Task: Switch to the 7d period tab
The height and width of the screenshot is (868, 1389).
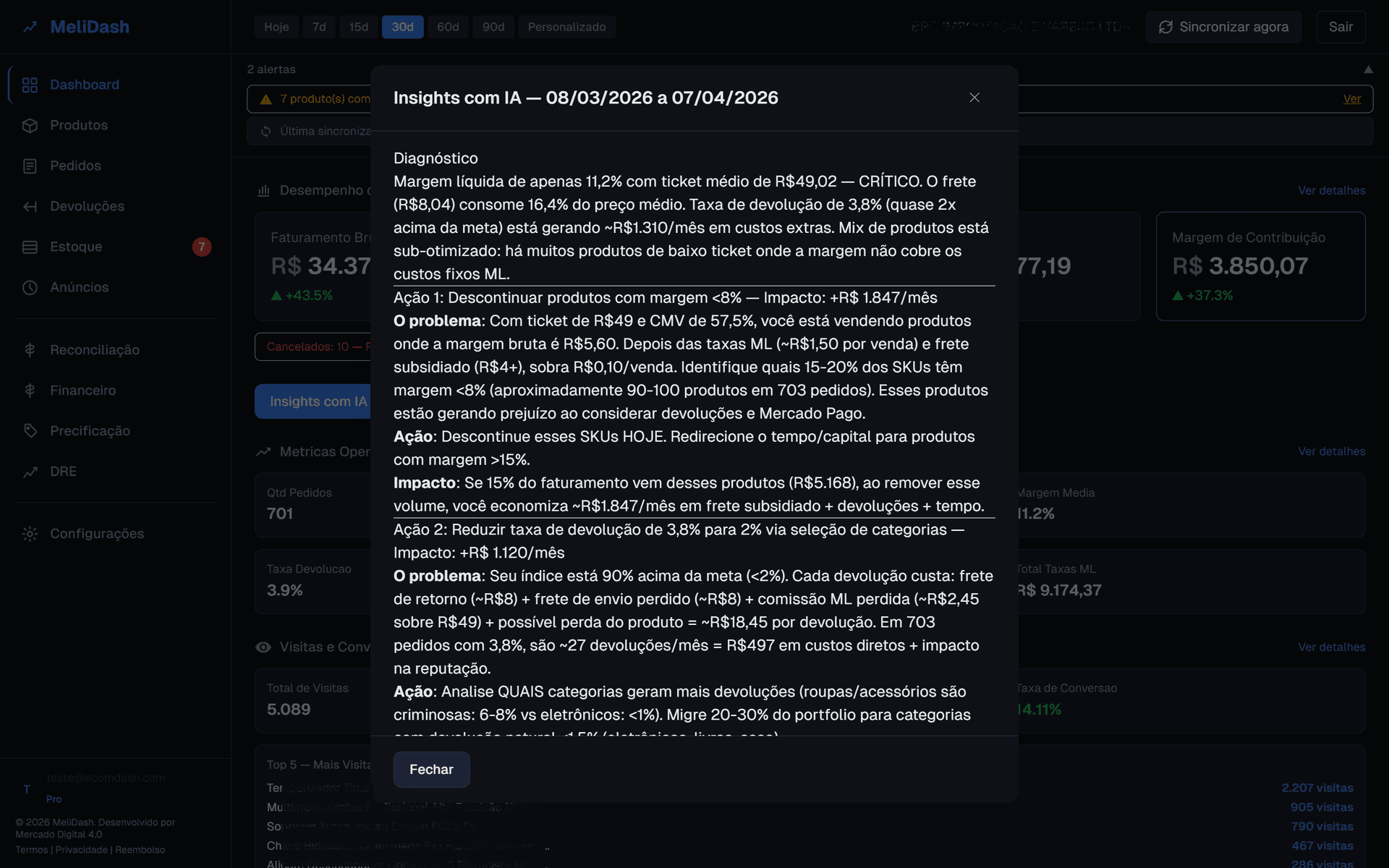Action: tap(318, 27)
